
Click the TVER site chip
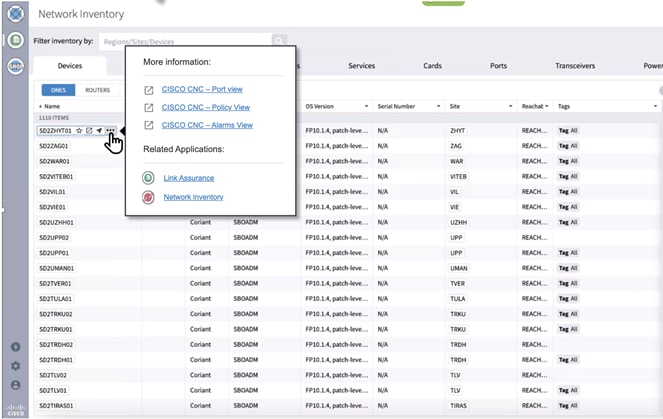[x=458, y=283]
